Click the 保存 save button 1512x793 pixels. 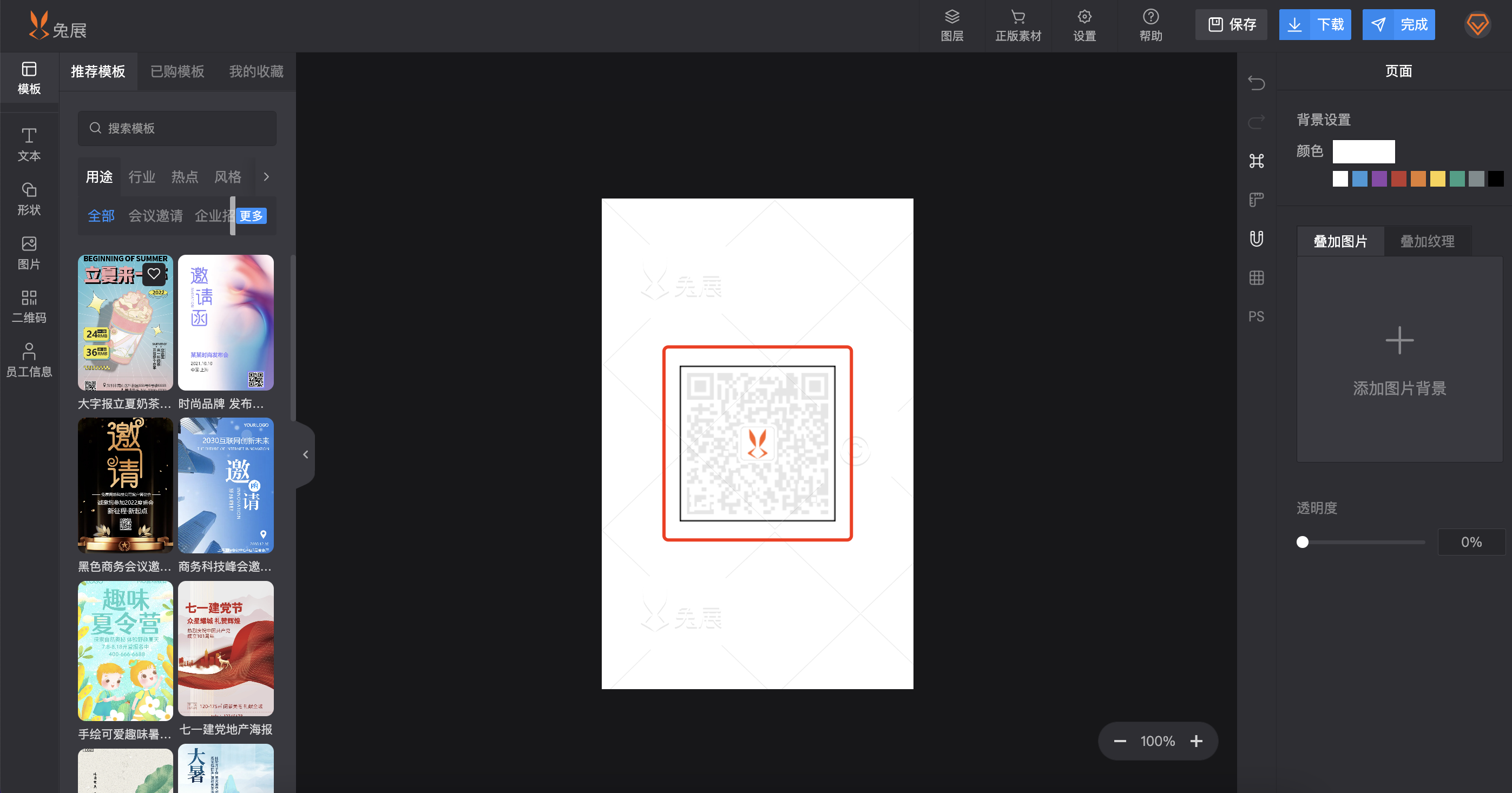(1231, 25)
